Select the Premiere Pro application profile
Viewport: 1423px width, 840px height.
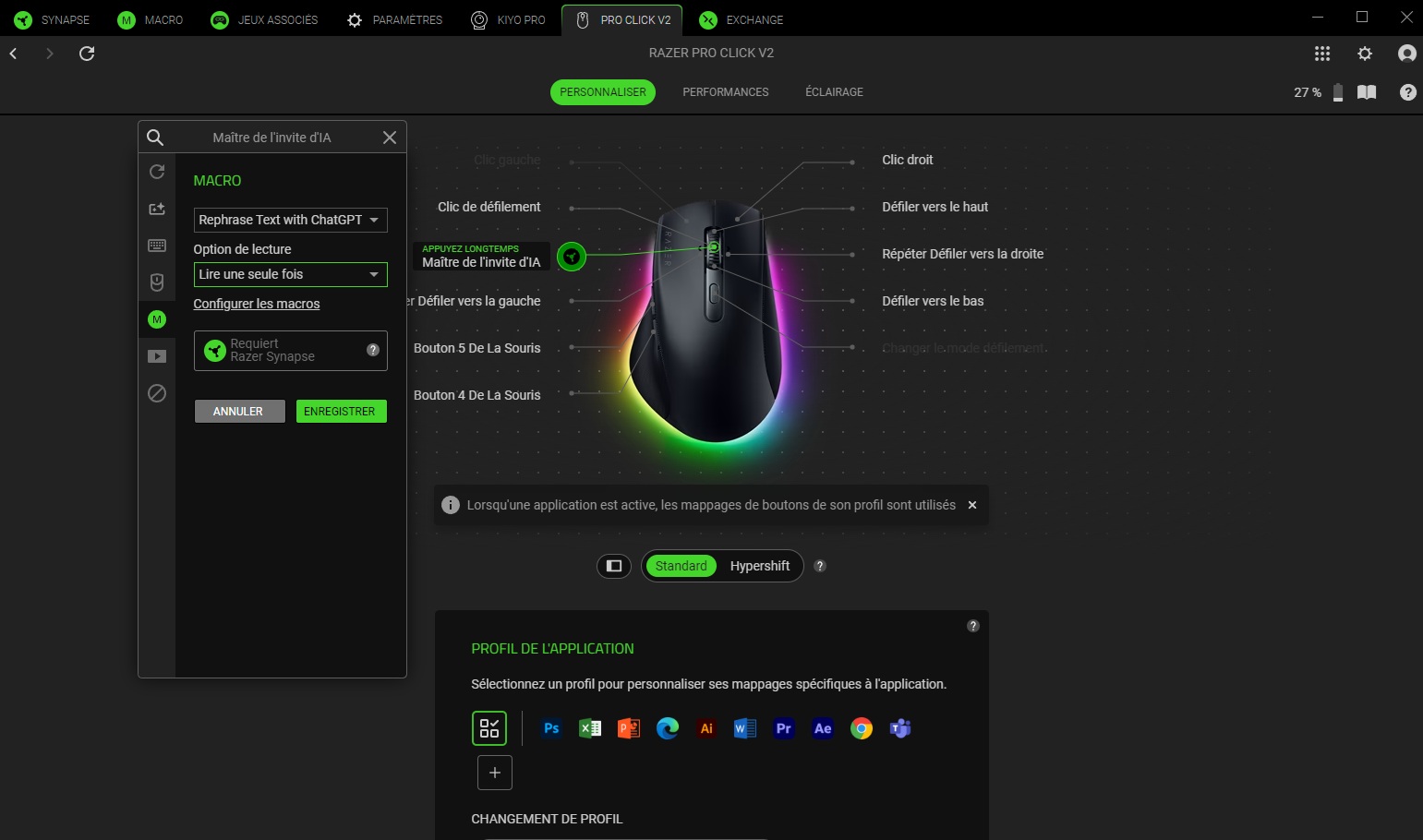click(784, 728)
